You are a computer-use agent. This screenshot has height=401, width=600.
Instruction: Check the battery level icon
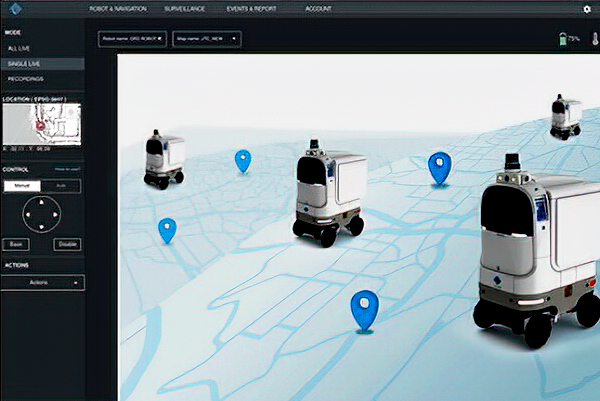pyautogui.click(x=562, y=39)
